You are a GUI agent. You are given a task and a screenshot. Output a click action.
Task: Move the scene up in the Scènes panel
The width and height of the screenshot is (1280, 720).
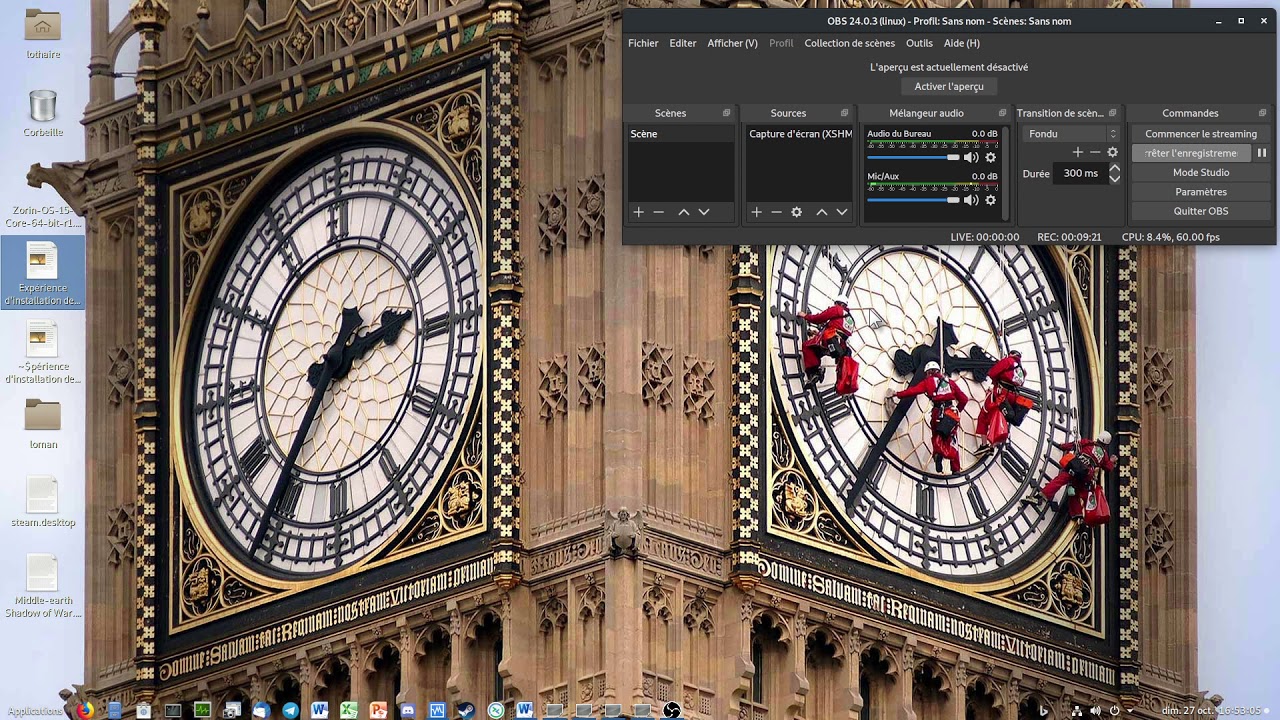click(x=684, y=212)
